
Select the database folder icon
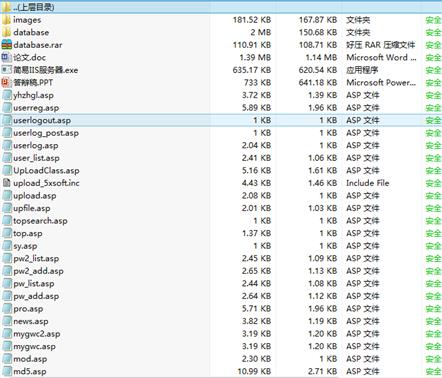(x=7, y=32)
